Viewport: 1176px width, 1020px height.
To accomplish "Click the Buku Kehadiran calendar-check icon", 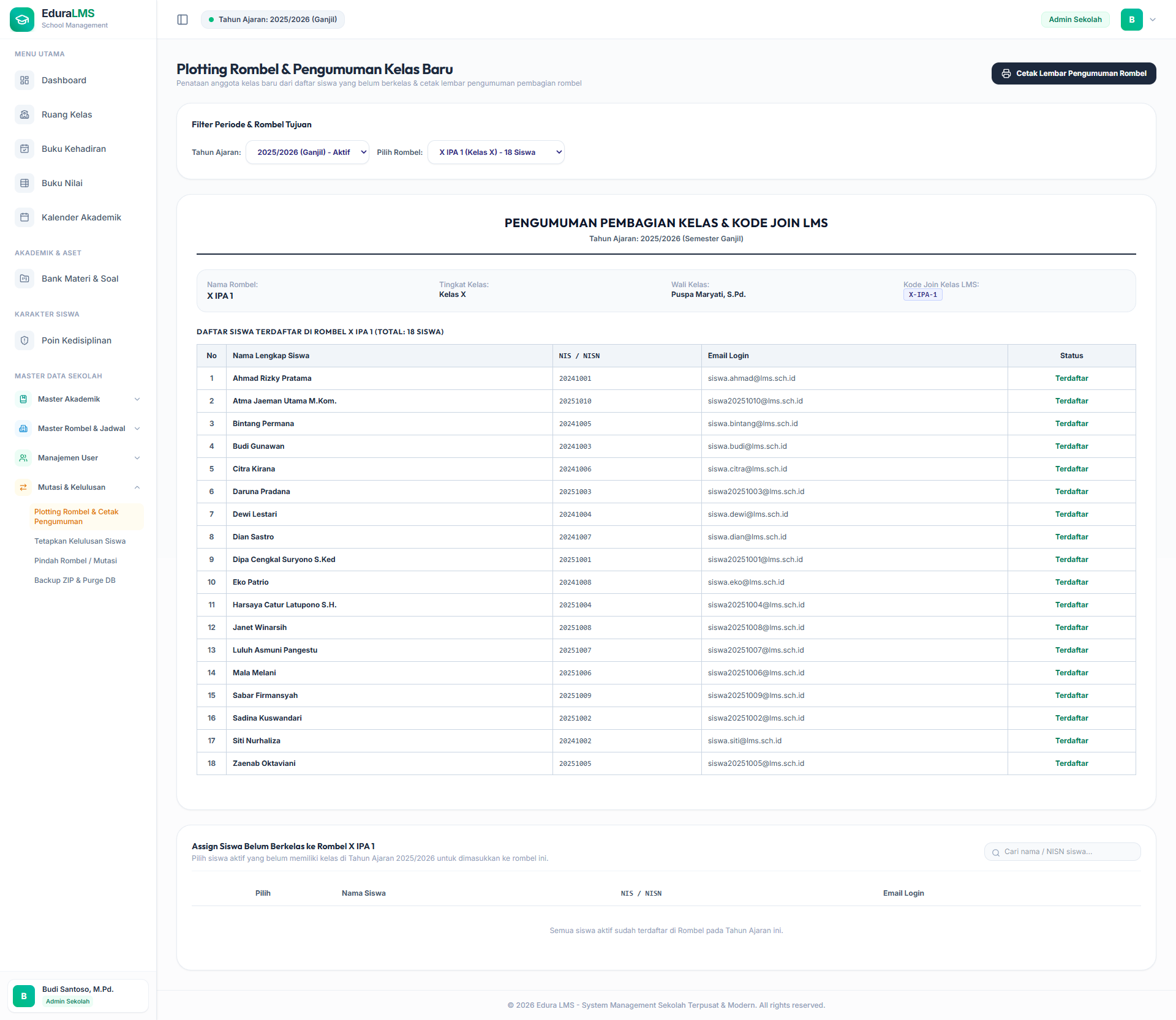I will point(24,149).
